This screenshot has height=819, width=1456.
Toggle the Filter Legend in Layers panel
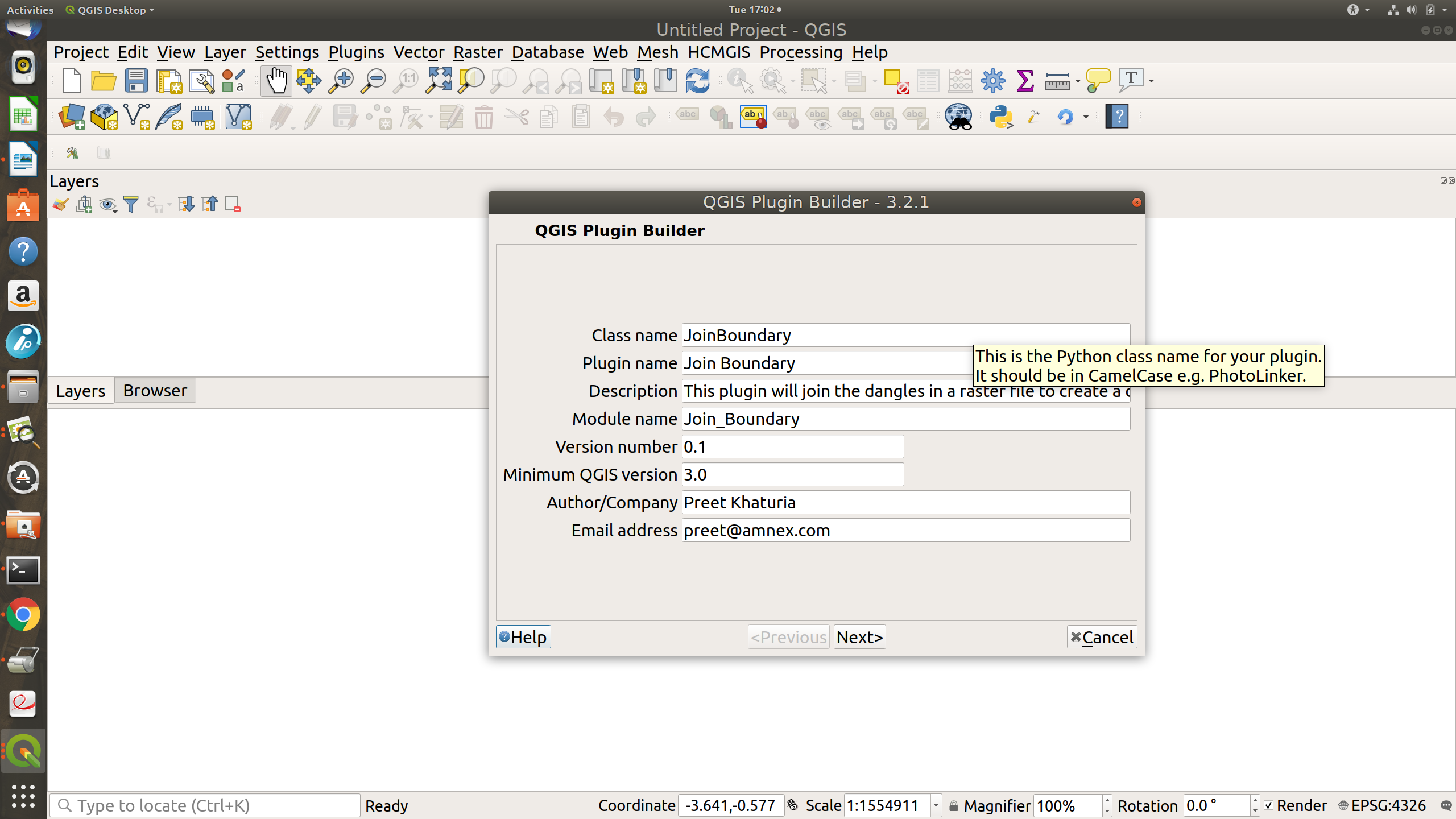[131, 204]
